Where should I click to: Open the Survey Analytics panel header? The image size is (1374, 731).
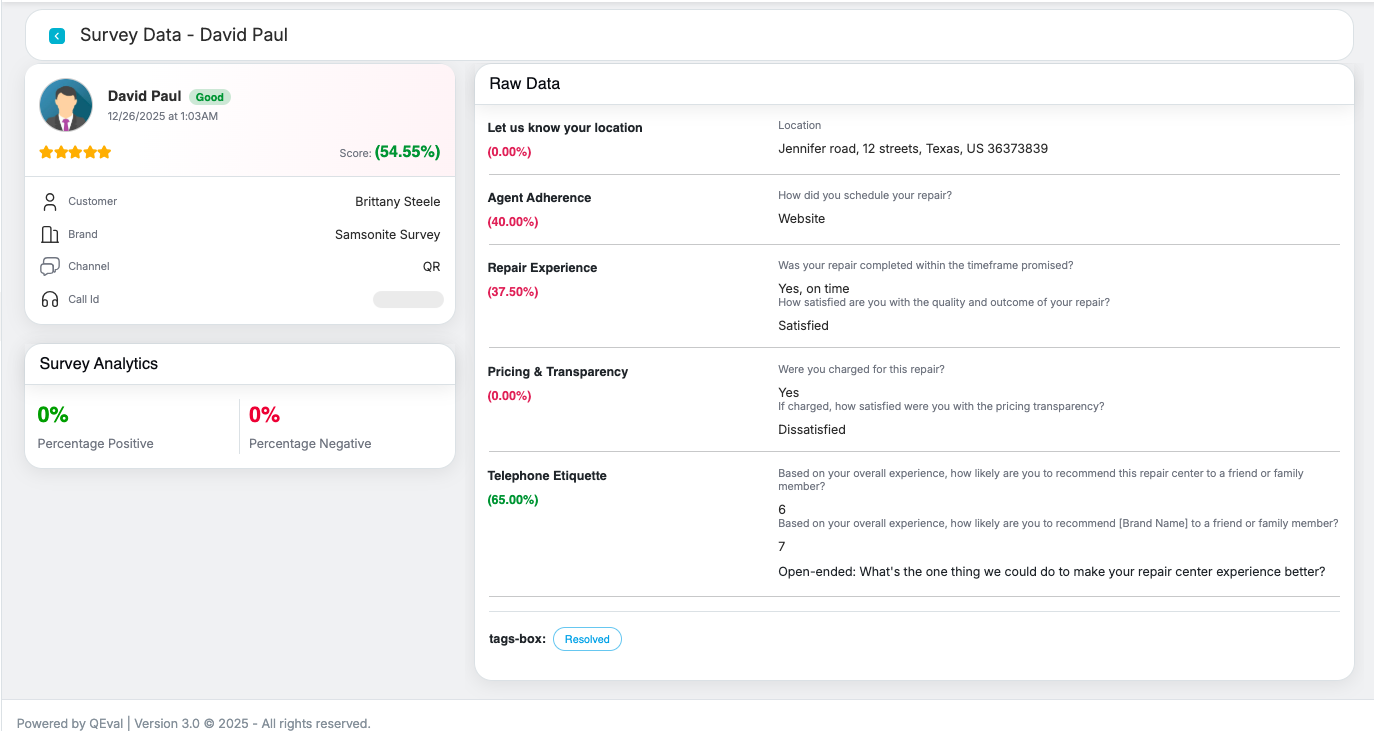pyautogui.click(x=99, y=364)
